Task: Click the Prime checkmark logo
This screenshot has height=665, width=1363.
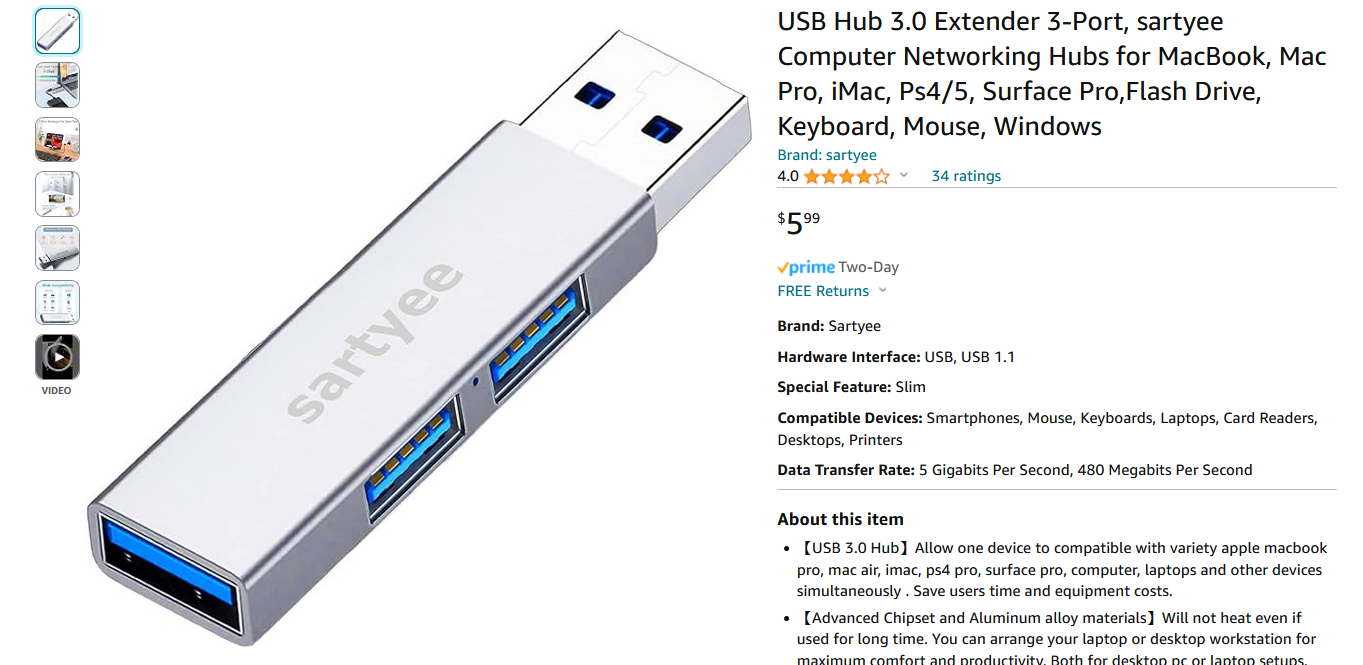Action: pyautogui.click(x=806, y=267)
